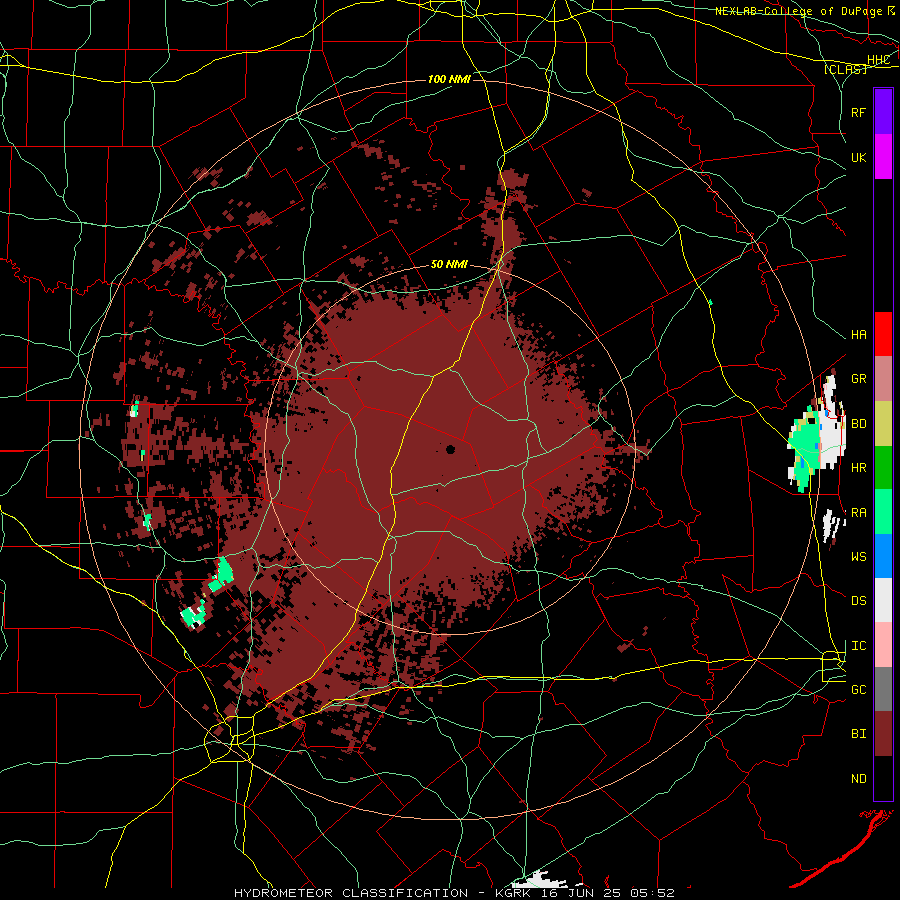Click the '100 NMI' range ring label

pos(449,79)
